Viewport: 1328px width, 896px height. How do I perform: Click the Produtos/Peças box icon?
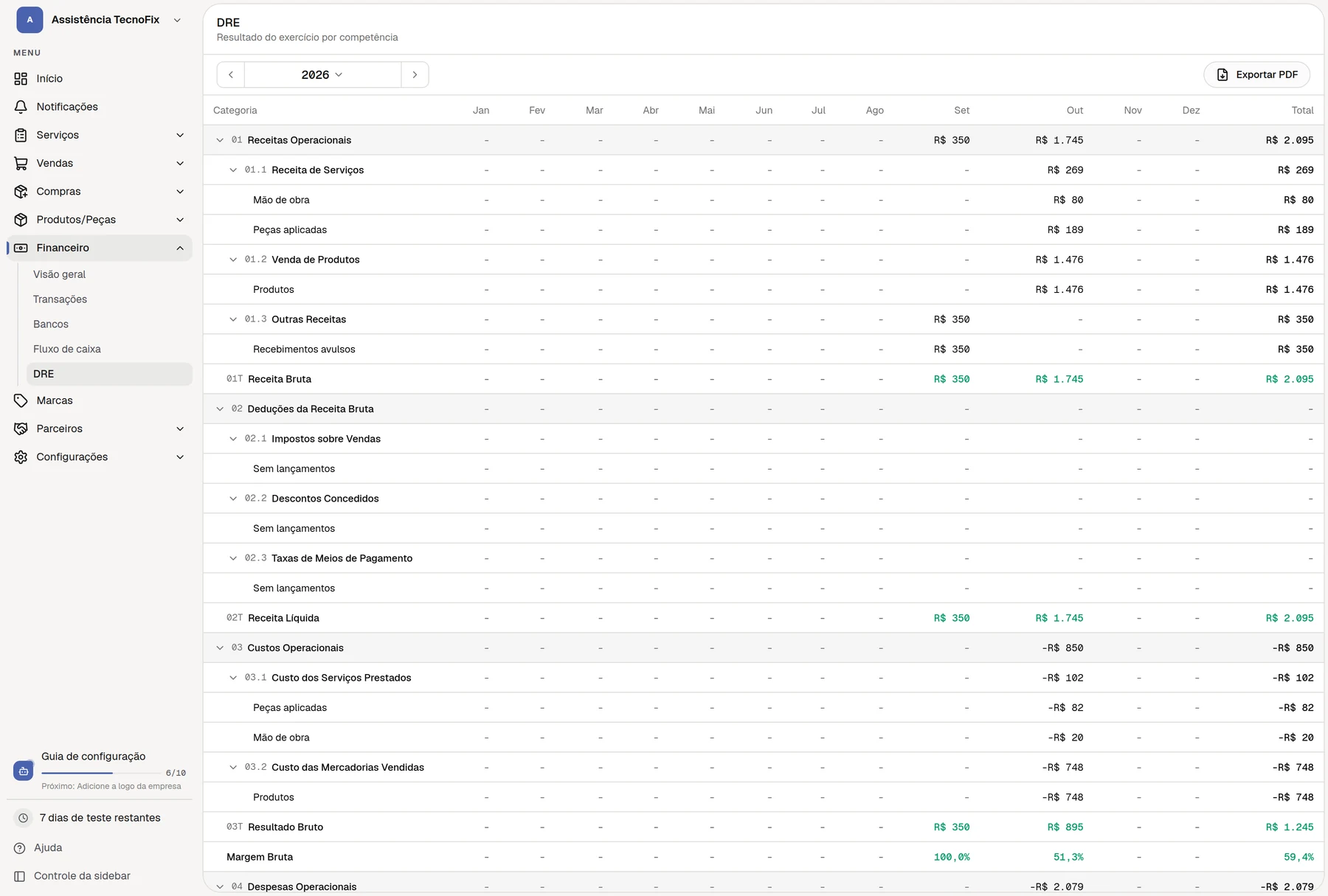pos(21,220)
